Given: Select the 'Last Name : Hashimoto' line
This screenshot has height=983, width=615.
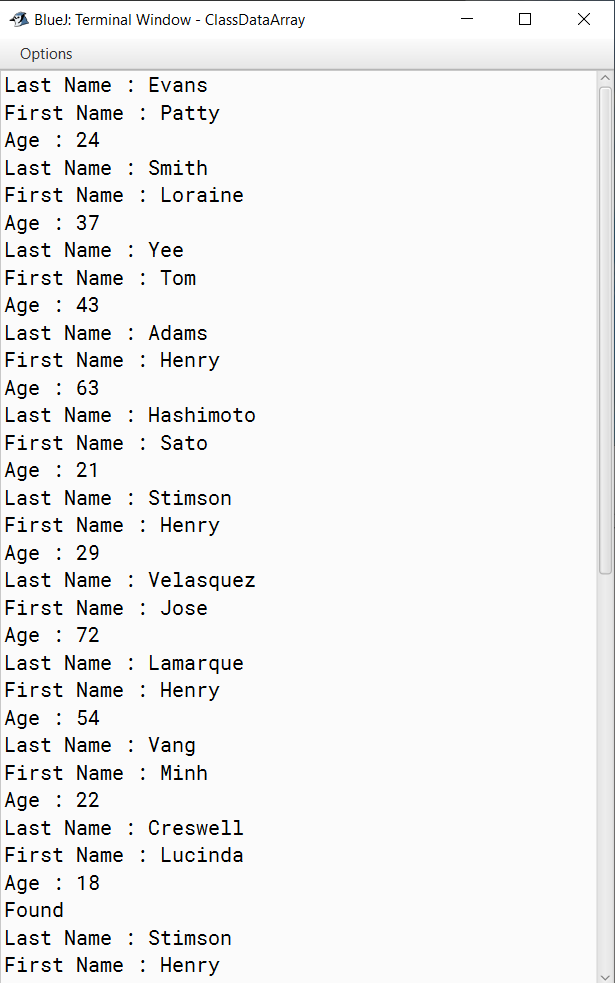Looking at the screenshot, I should click(130, 416).
